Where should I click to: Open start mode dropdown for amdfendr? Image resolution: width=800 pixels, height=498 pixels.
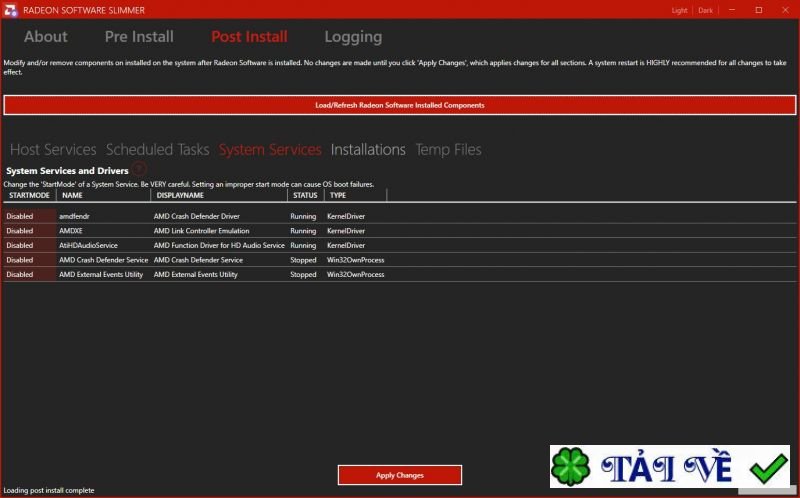pyautogui.click(x=30, y=216)
